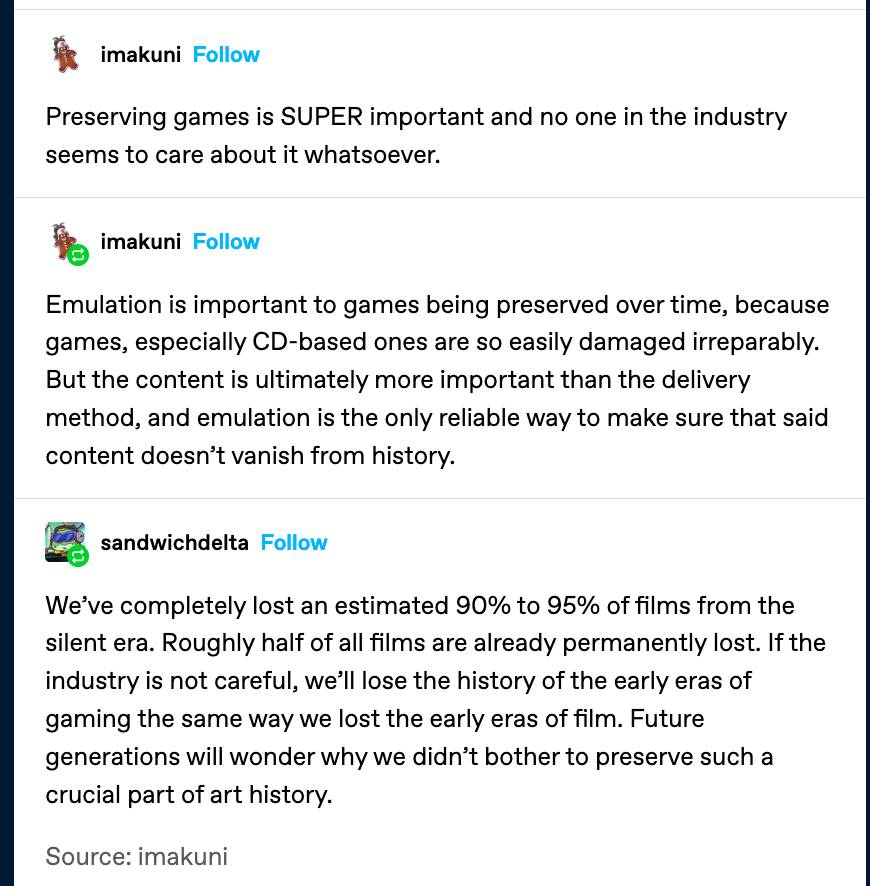The width and height of the screenshot is (870, 886).
Task: Open imakuni username above the emulation paragraph
Action: click(x=140, y=241)
